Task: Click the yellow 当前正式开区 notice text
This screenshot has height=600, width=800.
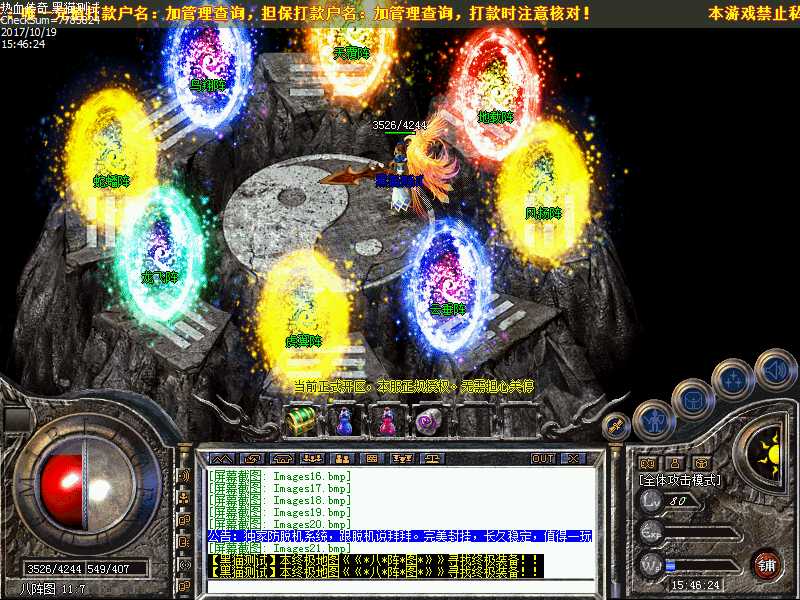Action: [x=414, y=386]
